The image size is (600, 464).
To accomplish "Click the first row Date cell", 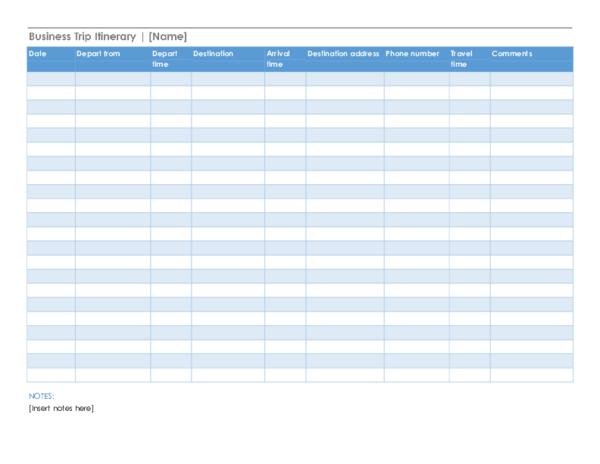I will 50,78.
